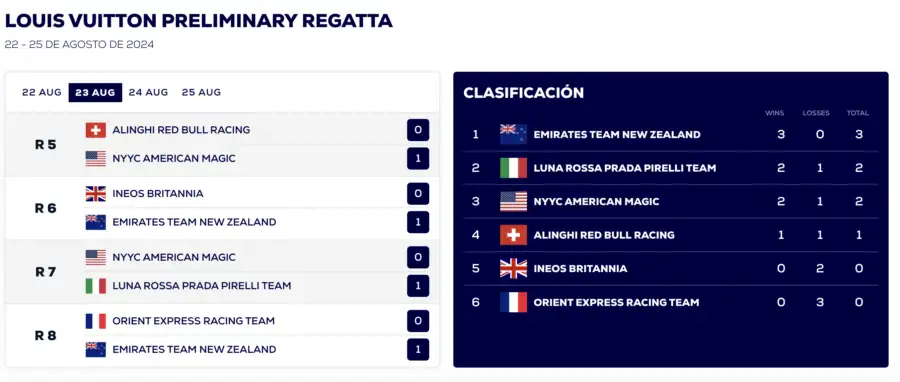Switch to the 22 AUG tab
The width and height of the screenshot is (900, 382).
pyautogui.click(x=41, y=92)
